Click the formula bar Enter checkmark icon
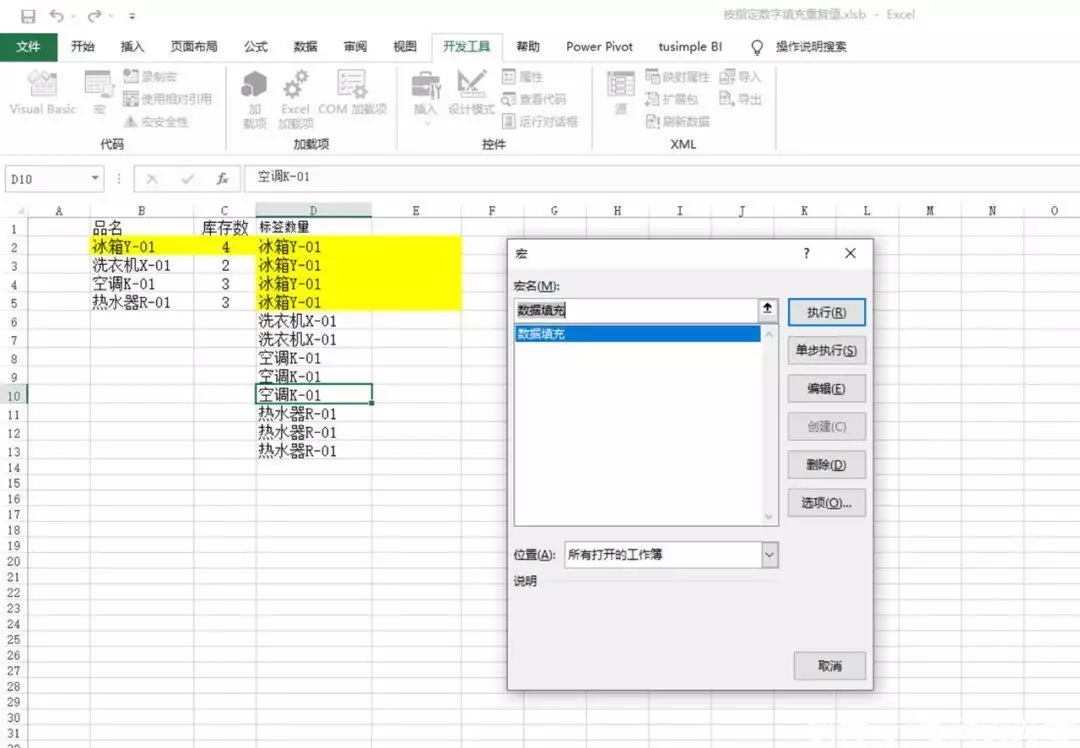1080x748 pixels. pyautogui.click(x=187, y=179)
